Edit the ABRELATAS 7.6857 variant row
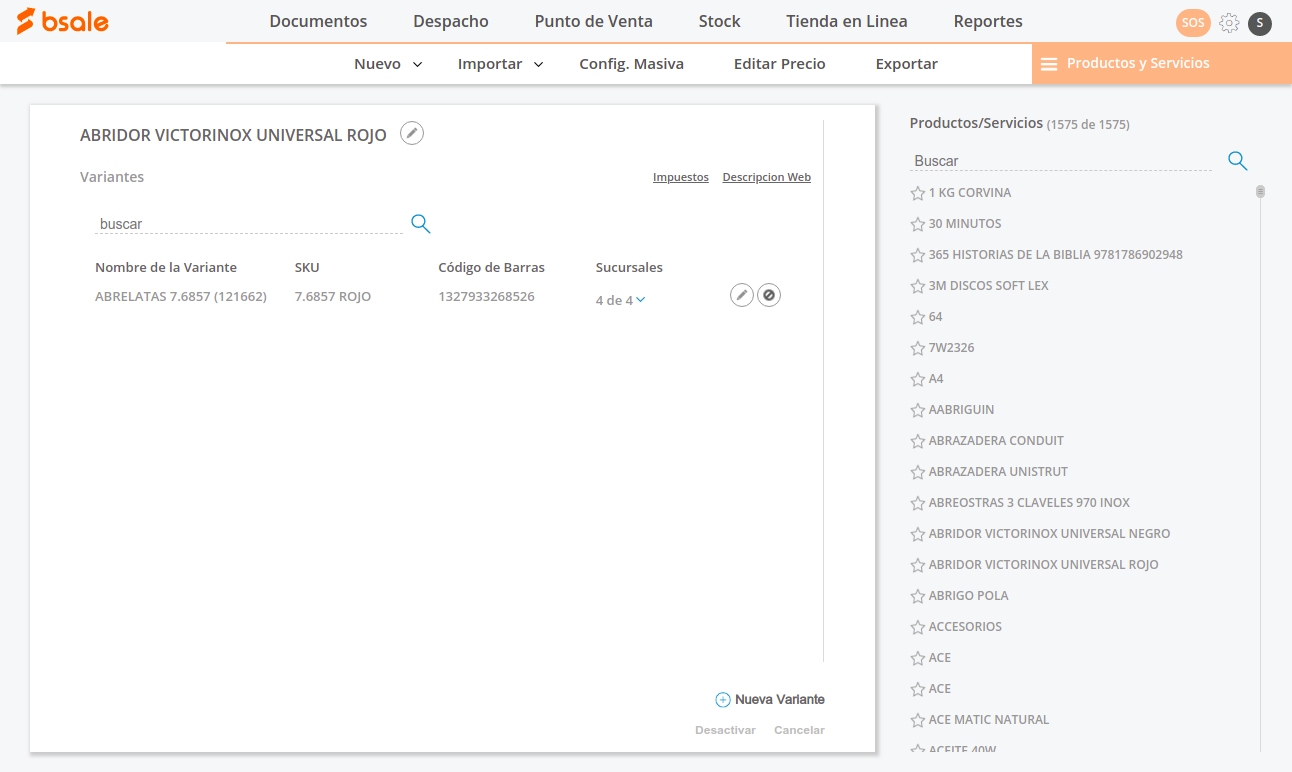Screen dimensions: 1292x772 741,295
